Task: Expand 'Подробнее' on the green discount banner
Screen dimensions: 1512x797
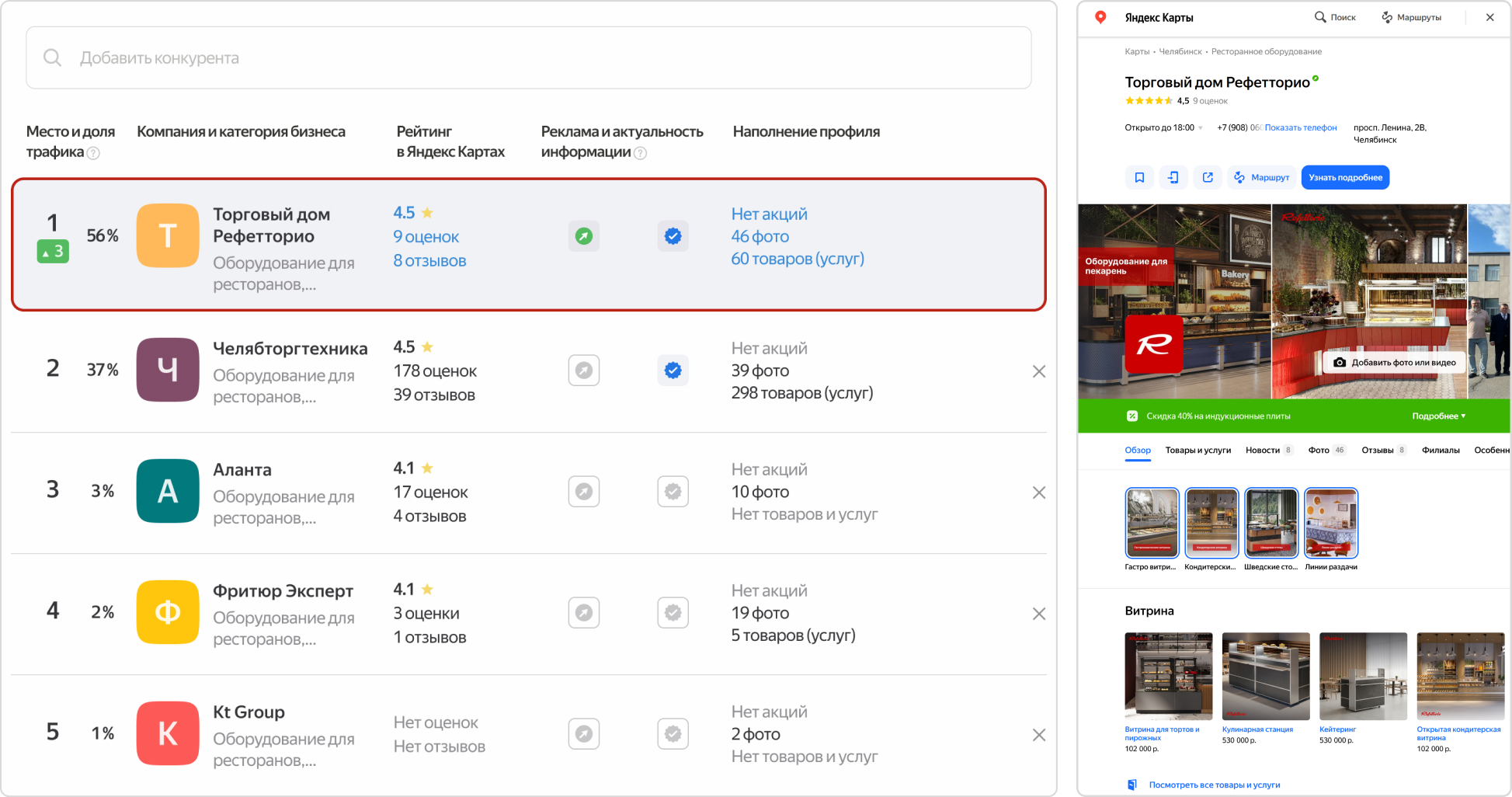Action: coord(1438,416)
